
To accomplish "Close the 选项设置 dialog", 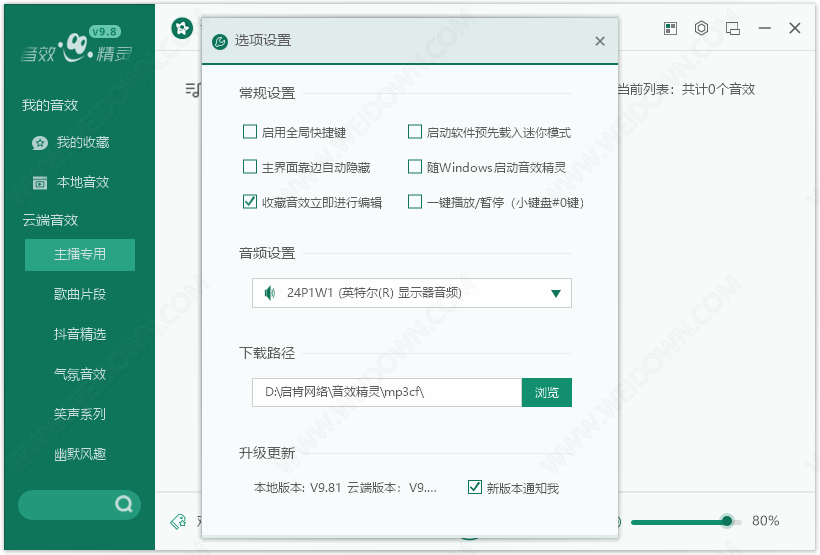I will (599, 42).
